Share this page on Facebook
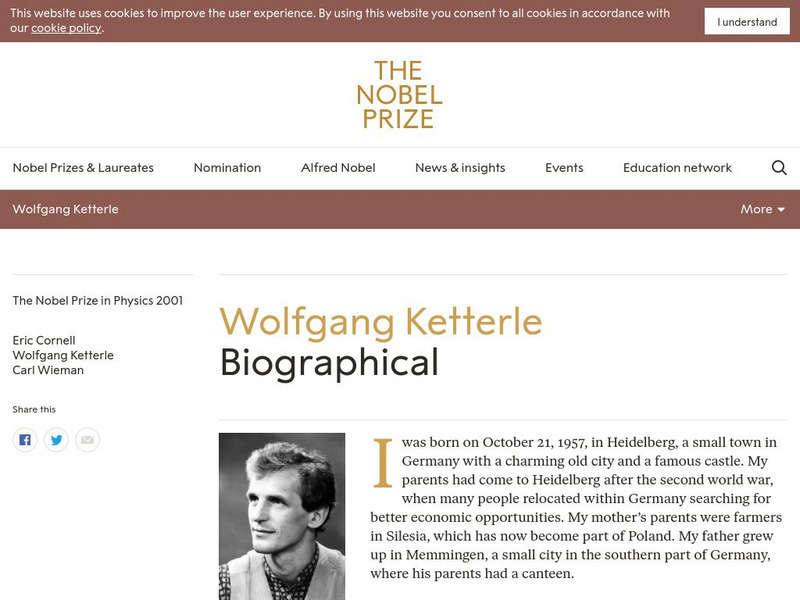 (25, 439)
